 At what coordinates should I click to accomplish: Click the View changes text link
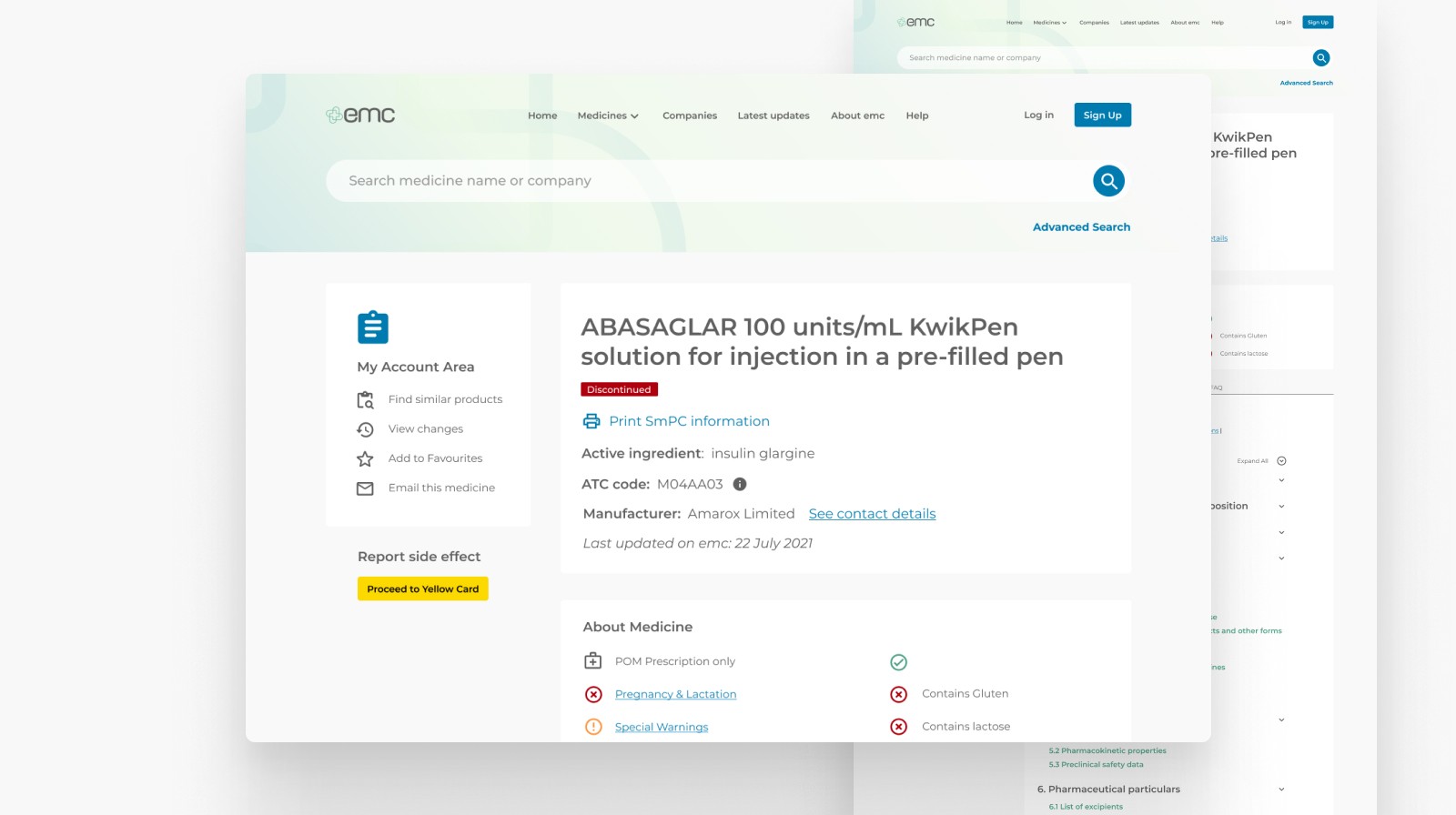[x=426, y=428]
